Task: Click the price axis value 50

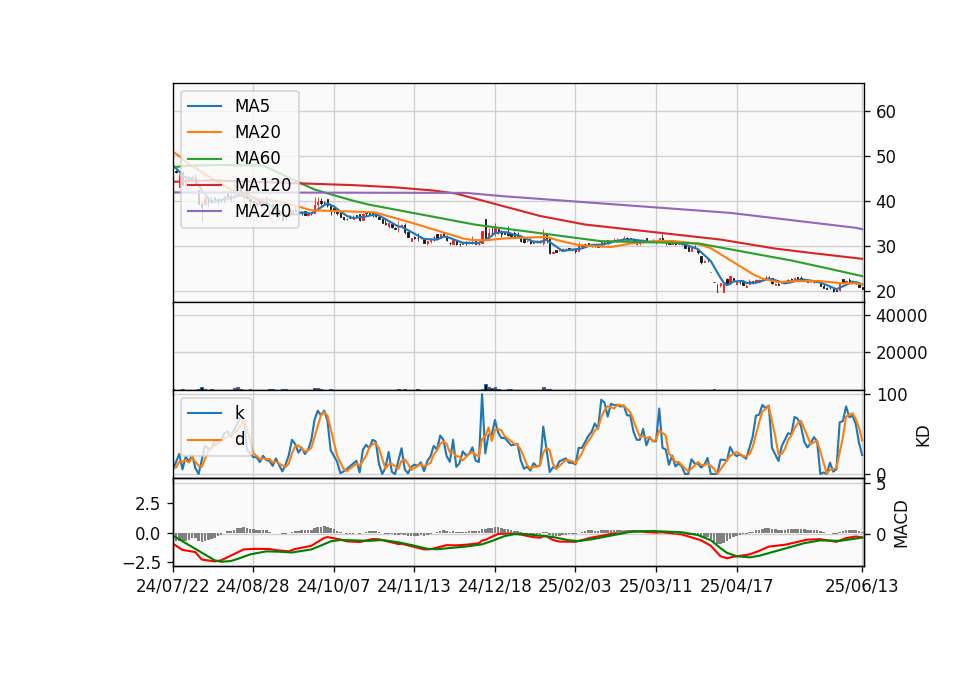Action: click(x=885, y=157)
